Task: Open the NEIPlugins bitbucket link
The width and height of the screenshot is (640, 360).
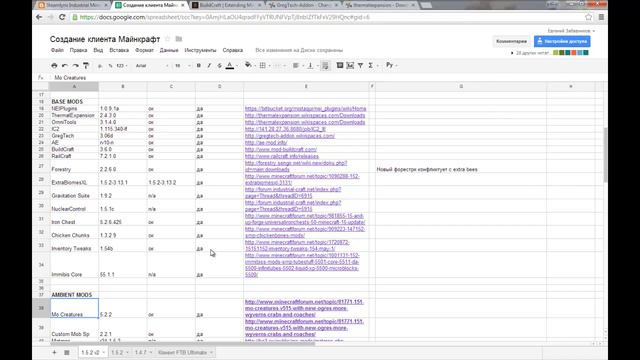Action: pos(305,109)
